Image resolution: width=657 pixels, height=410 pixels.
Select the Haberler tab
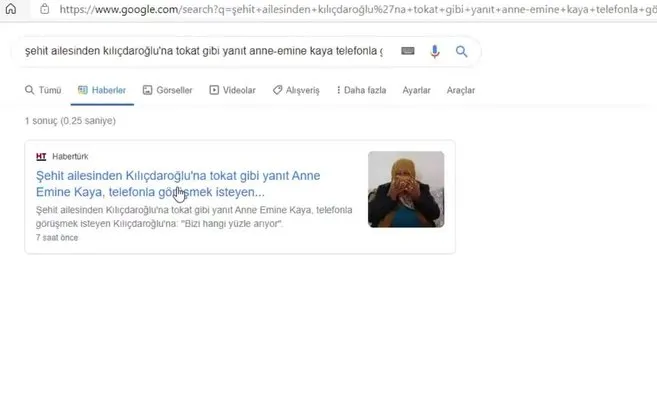[x=102, y=90]
